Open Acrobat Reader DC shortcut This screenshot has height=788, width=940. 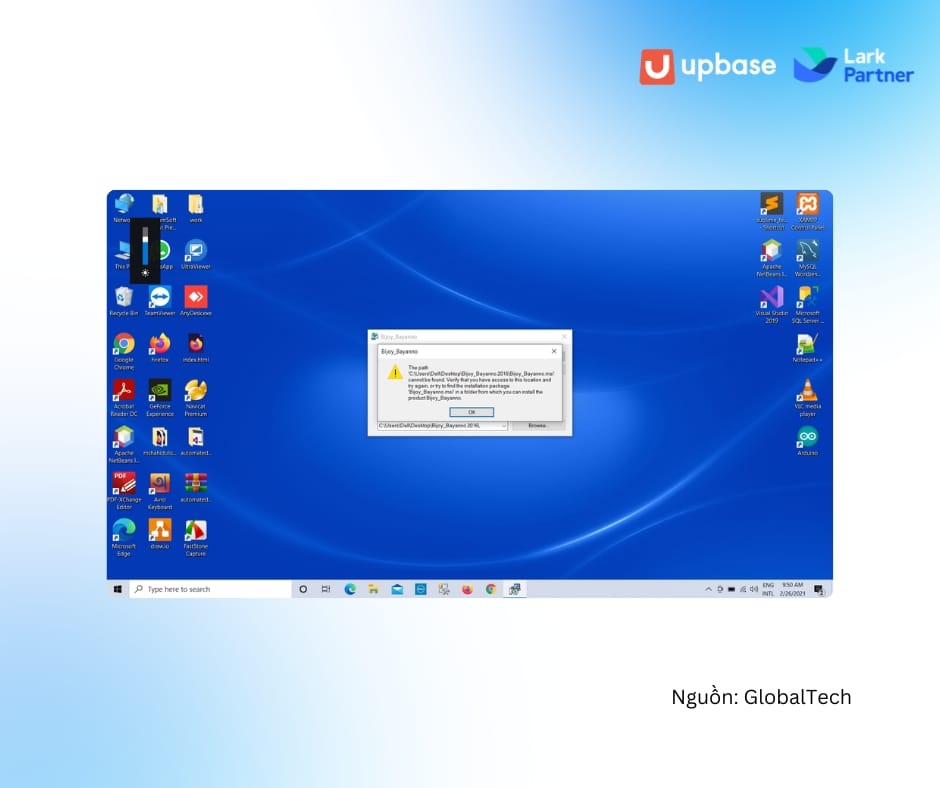[x=123, y=398]
